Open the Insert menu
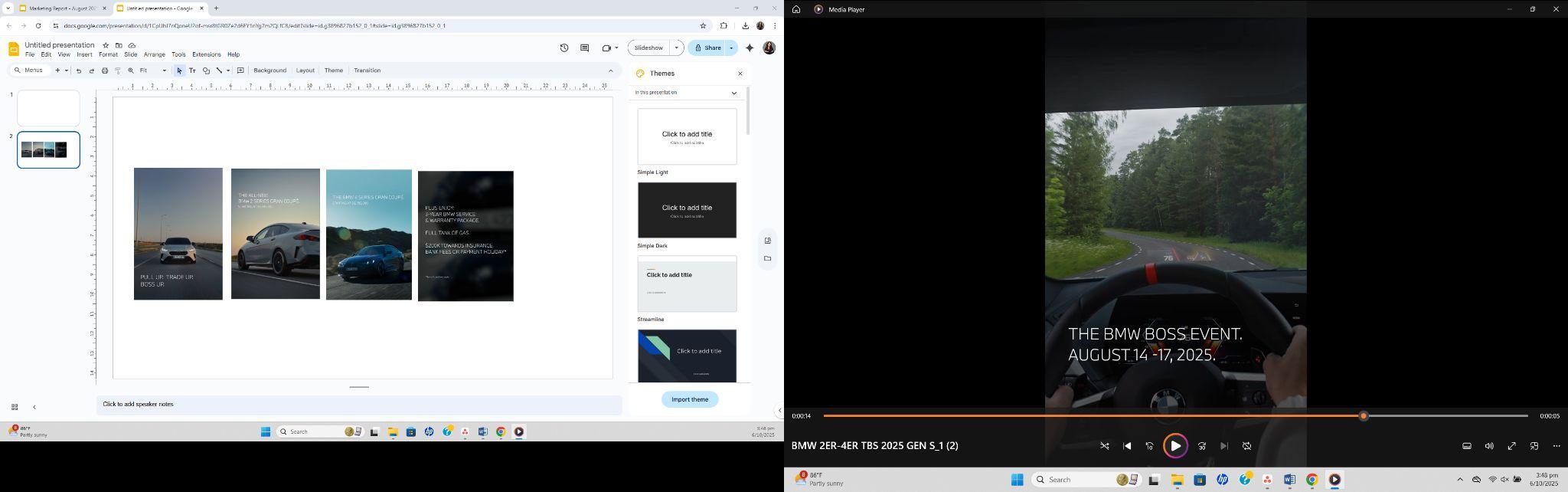The image size is (1568, 492). click(x=84, y=54)
